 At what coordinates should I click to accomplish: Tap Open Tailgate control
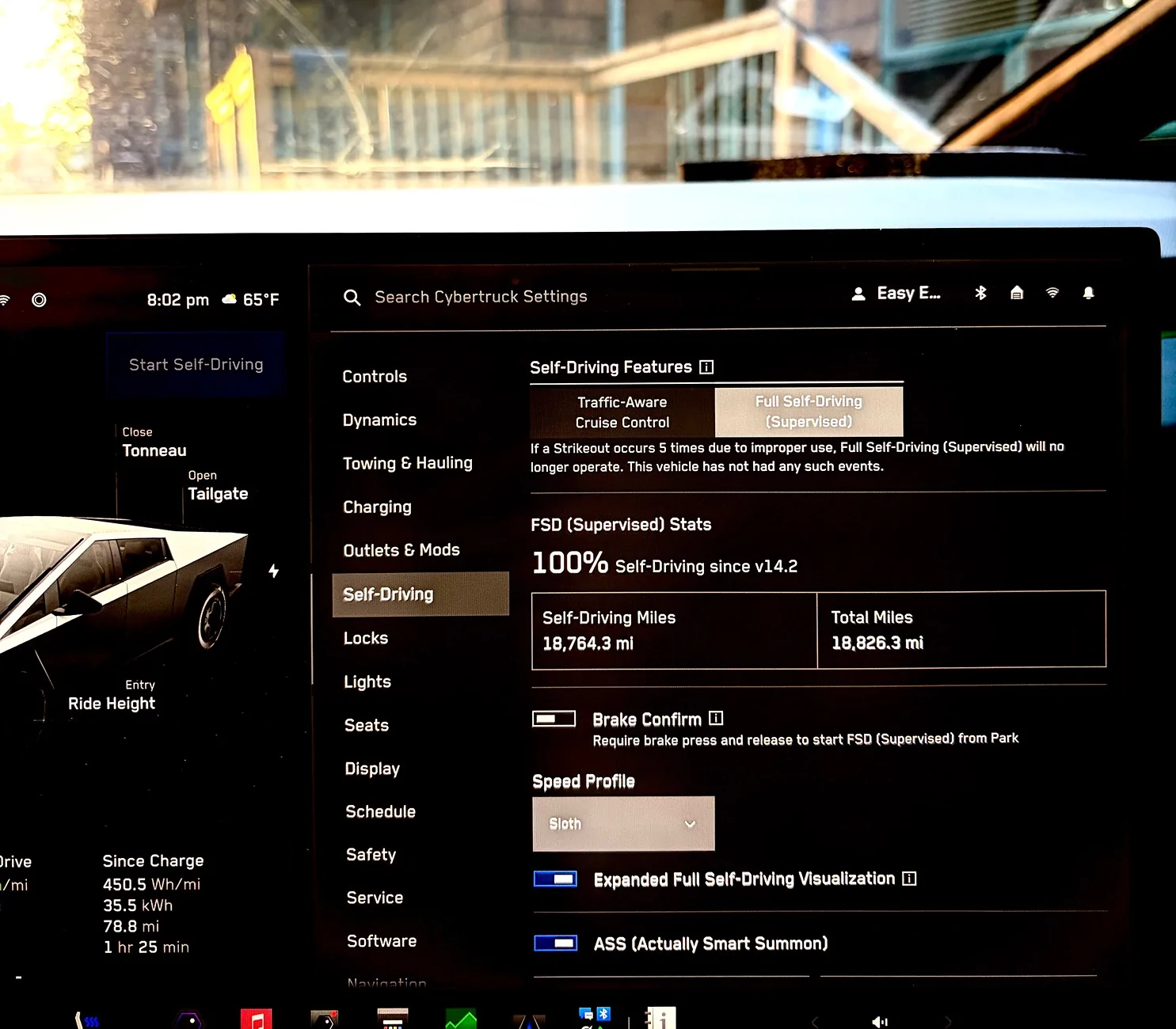point(217,486)
